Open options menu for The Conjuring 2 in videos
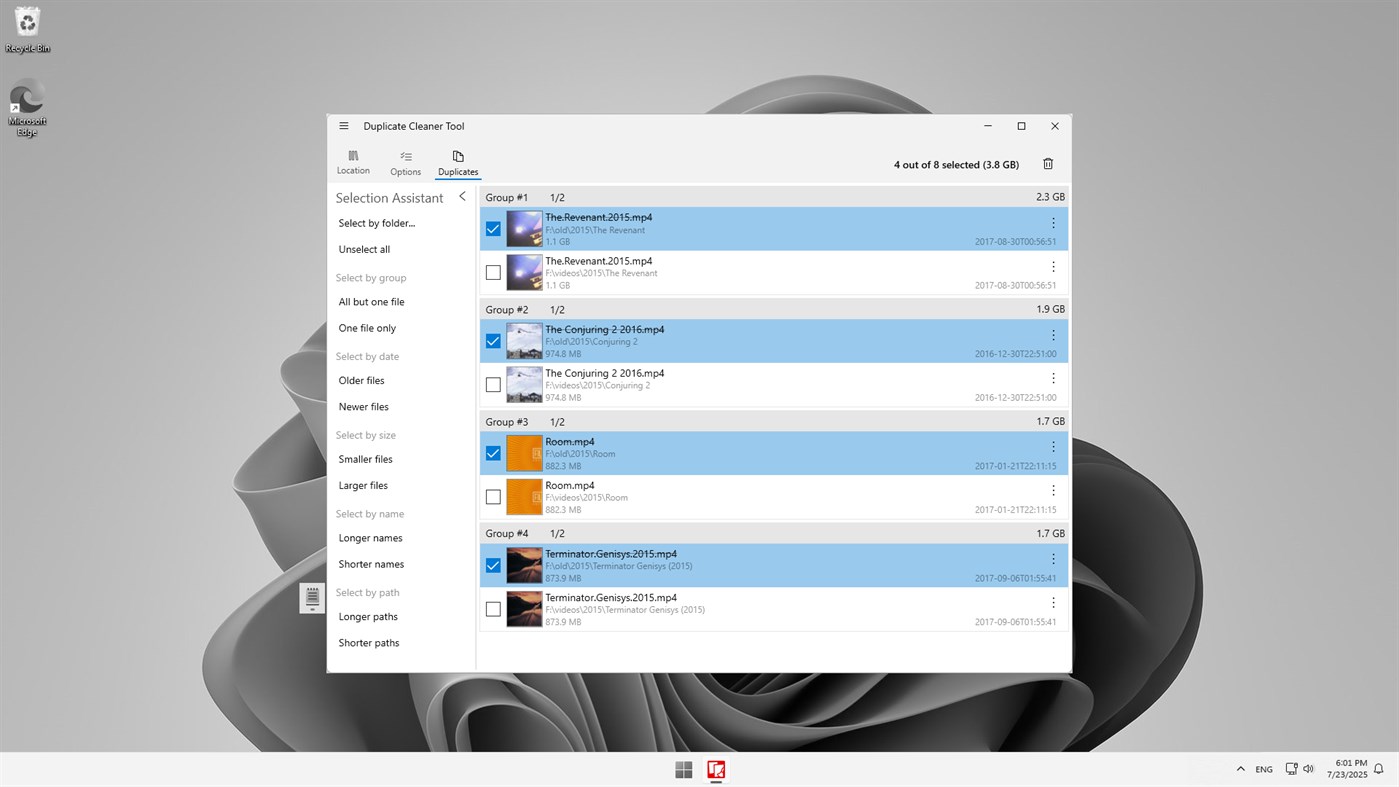 pyautogui.click(x=1052, y=378)
